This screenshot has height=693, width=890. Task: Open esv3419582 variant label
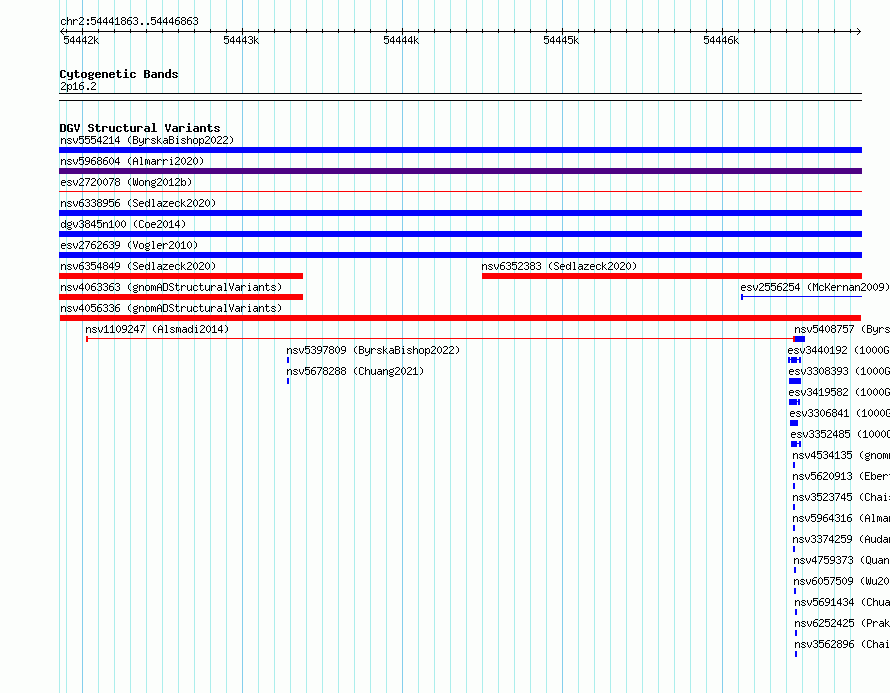coord(839,392)
